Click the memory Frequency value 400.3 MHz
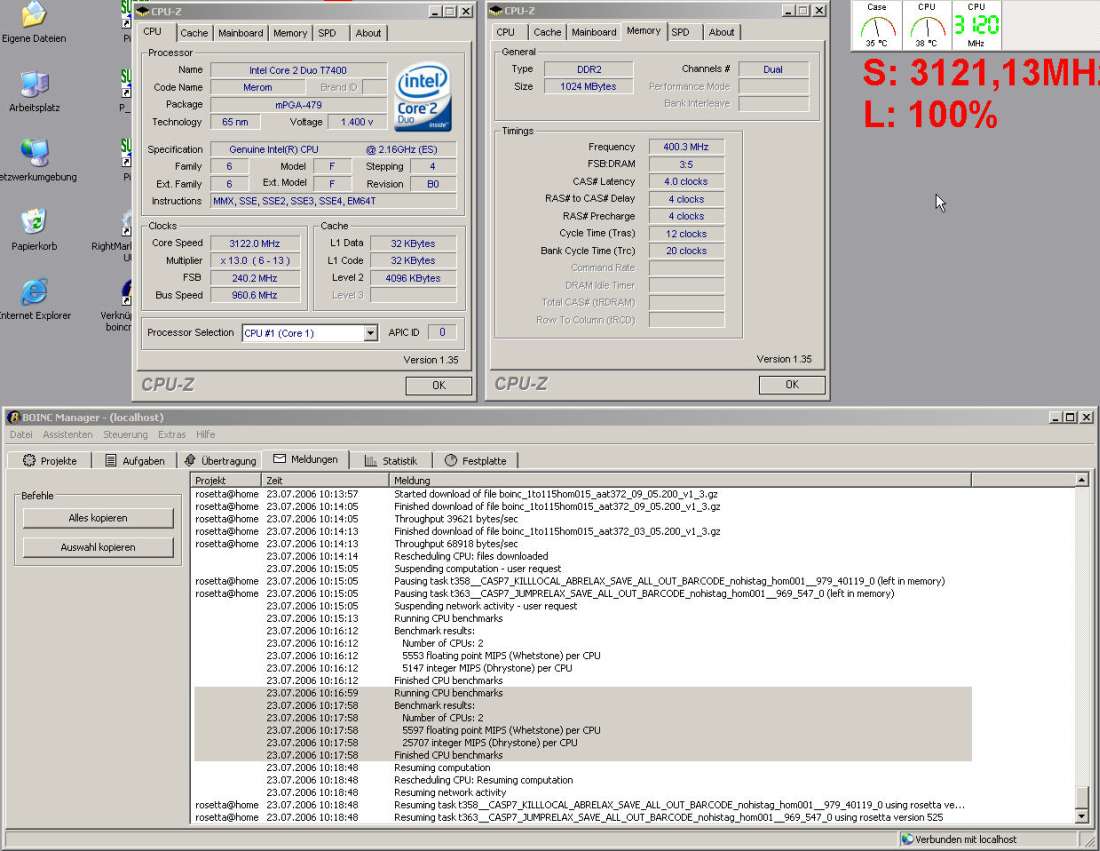Image resolution: width=1100 pixels, height=851 pixels. tap(686, 147)
